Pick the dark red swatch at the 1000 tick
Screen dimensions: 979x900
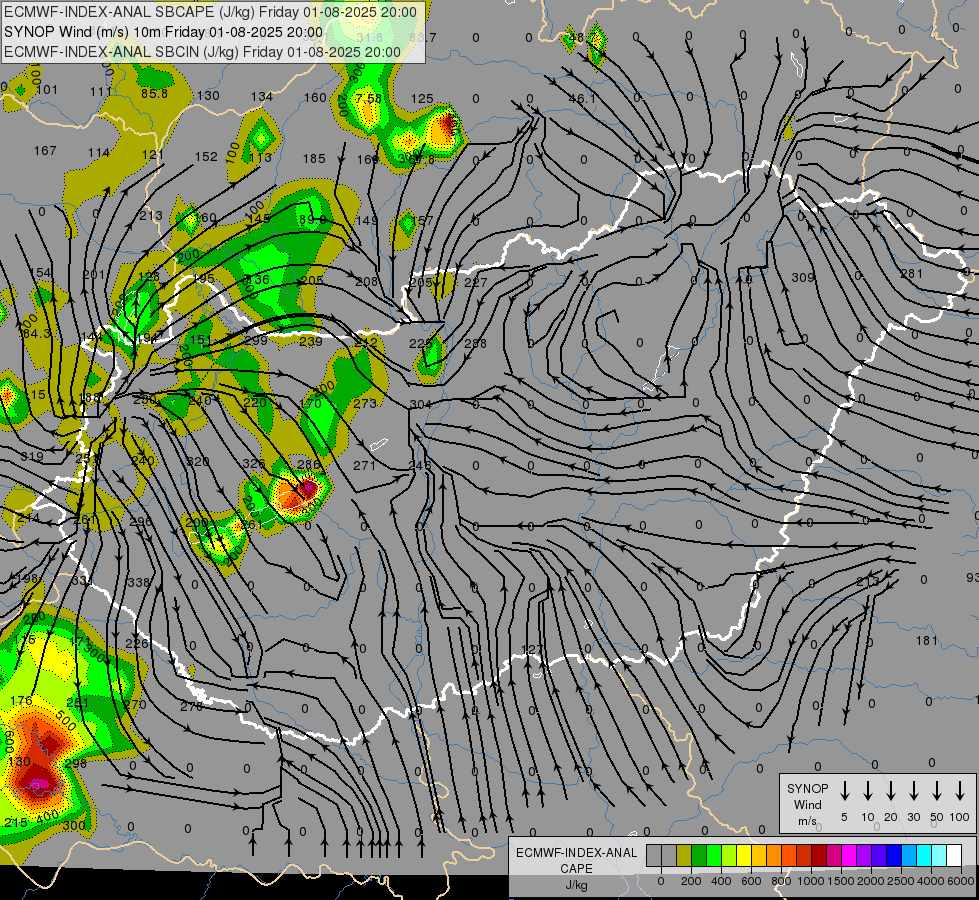click(x=819, y=856)
